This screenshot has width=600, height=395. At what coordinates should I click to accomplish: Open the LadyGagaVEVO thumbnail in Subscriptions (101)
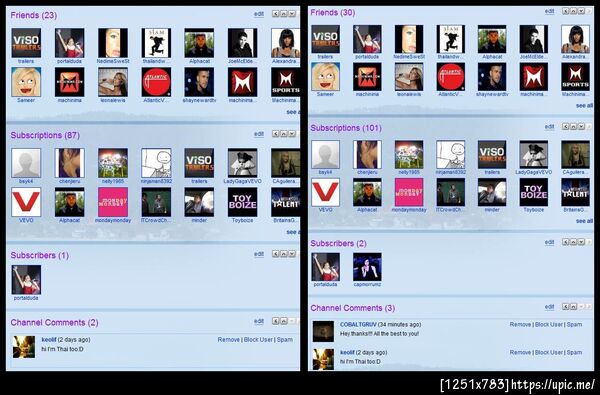click(533, 154)
